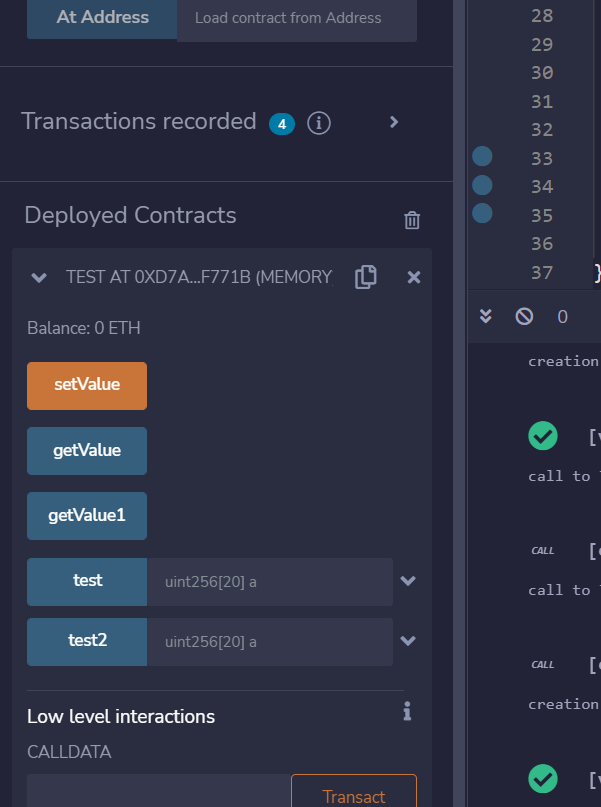Viewport: 601px width, 807px height.
Task: Toggle off the breakpoint at line 34
Action: pos(482,185)
